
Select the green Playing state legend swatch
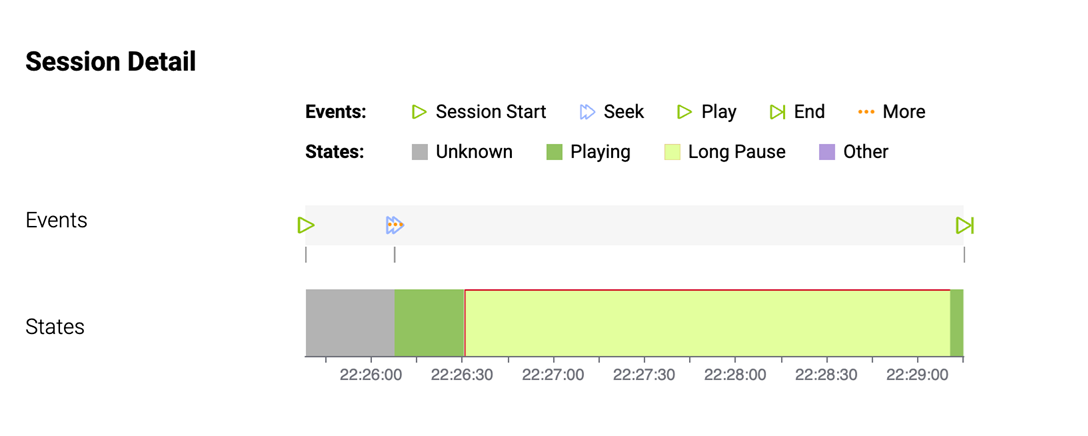(x=555, y=152)
